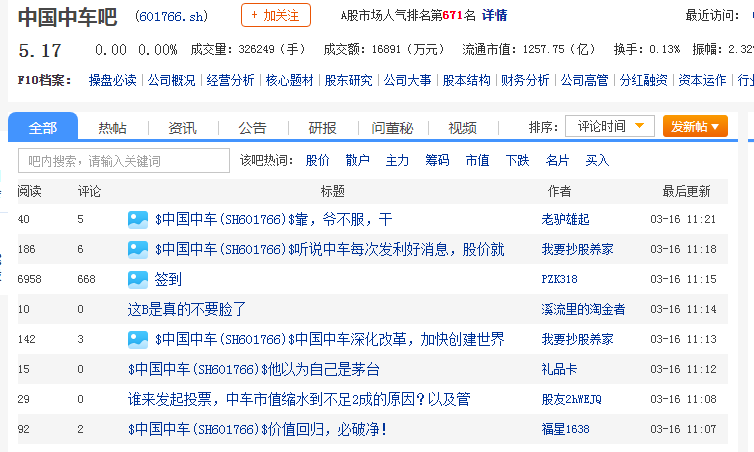Switch to the 热帖 tab

(113, 127)
